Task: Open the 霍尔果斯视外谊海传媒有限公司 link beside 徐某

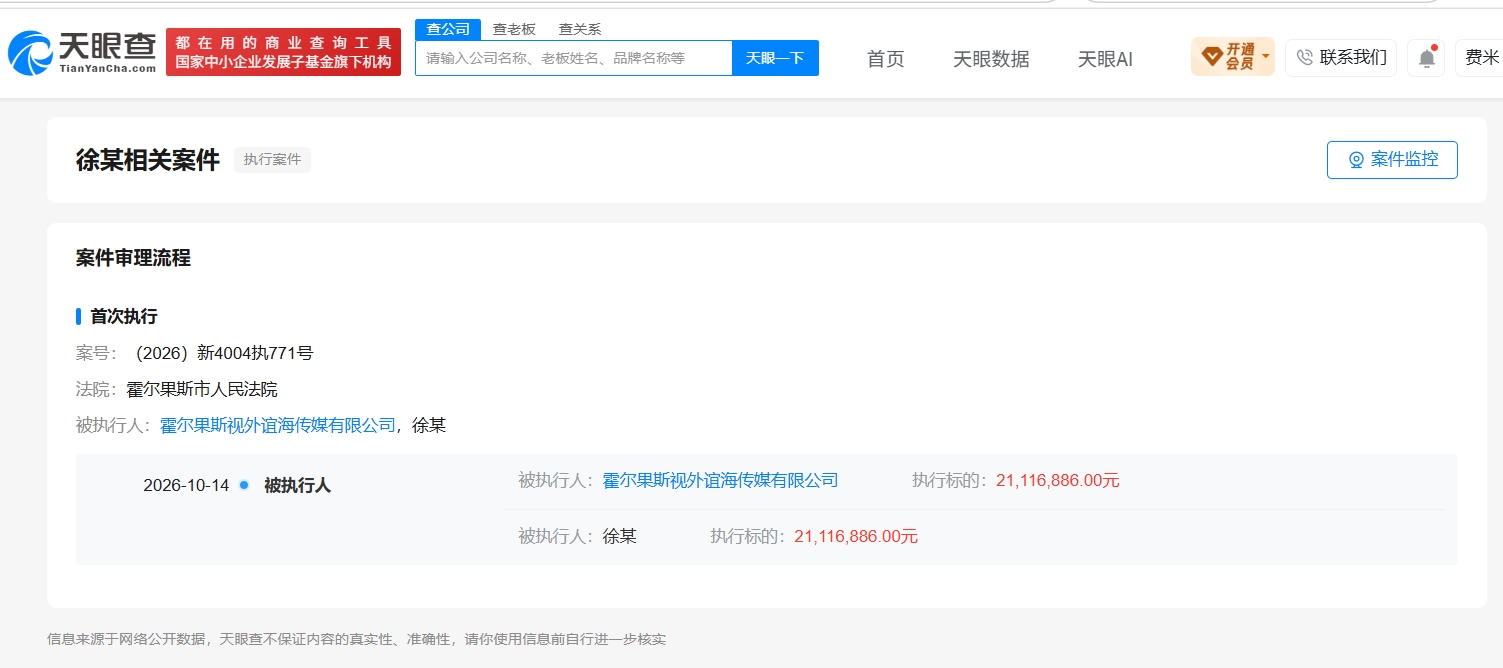Action: point(278,425)
